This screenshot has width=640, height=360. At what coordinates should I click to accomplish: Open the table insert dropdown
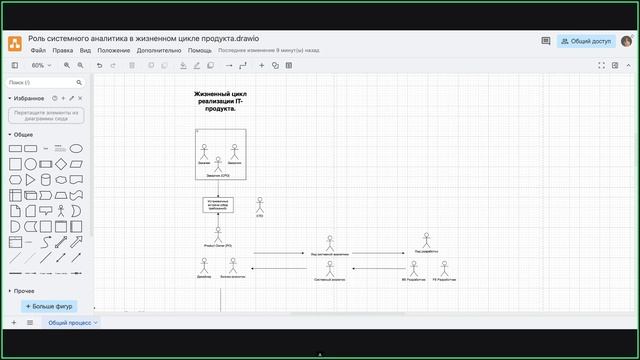pyautogui.click(x=289, y=65)
